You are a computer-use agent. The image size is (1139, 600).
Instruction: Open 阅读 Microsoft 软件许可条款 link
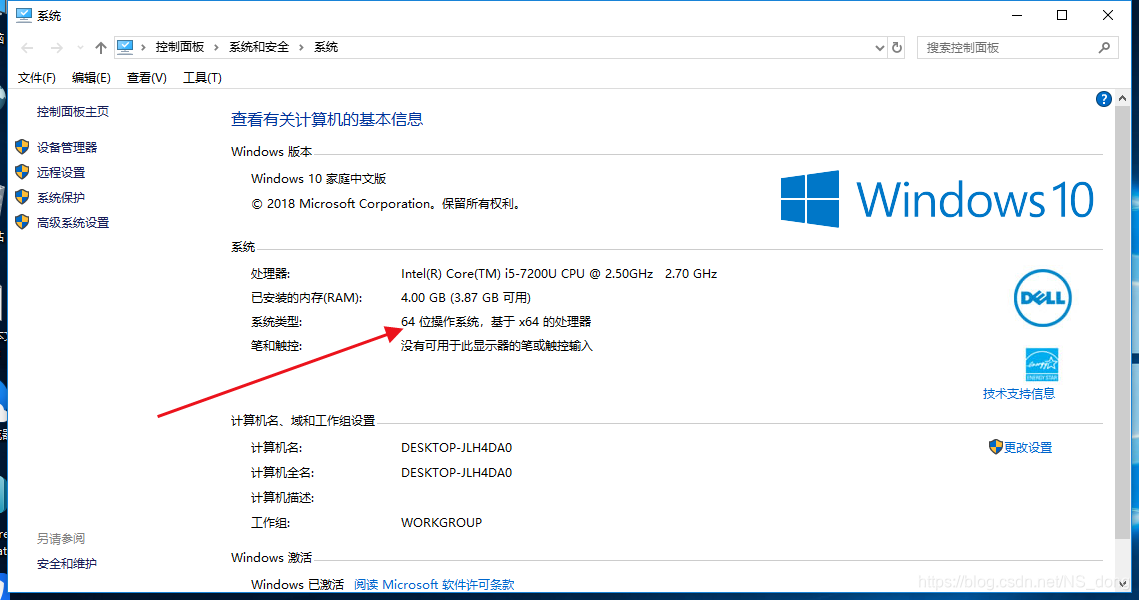tap(434, 585)
